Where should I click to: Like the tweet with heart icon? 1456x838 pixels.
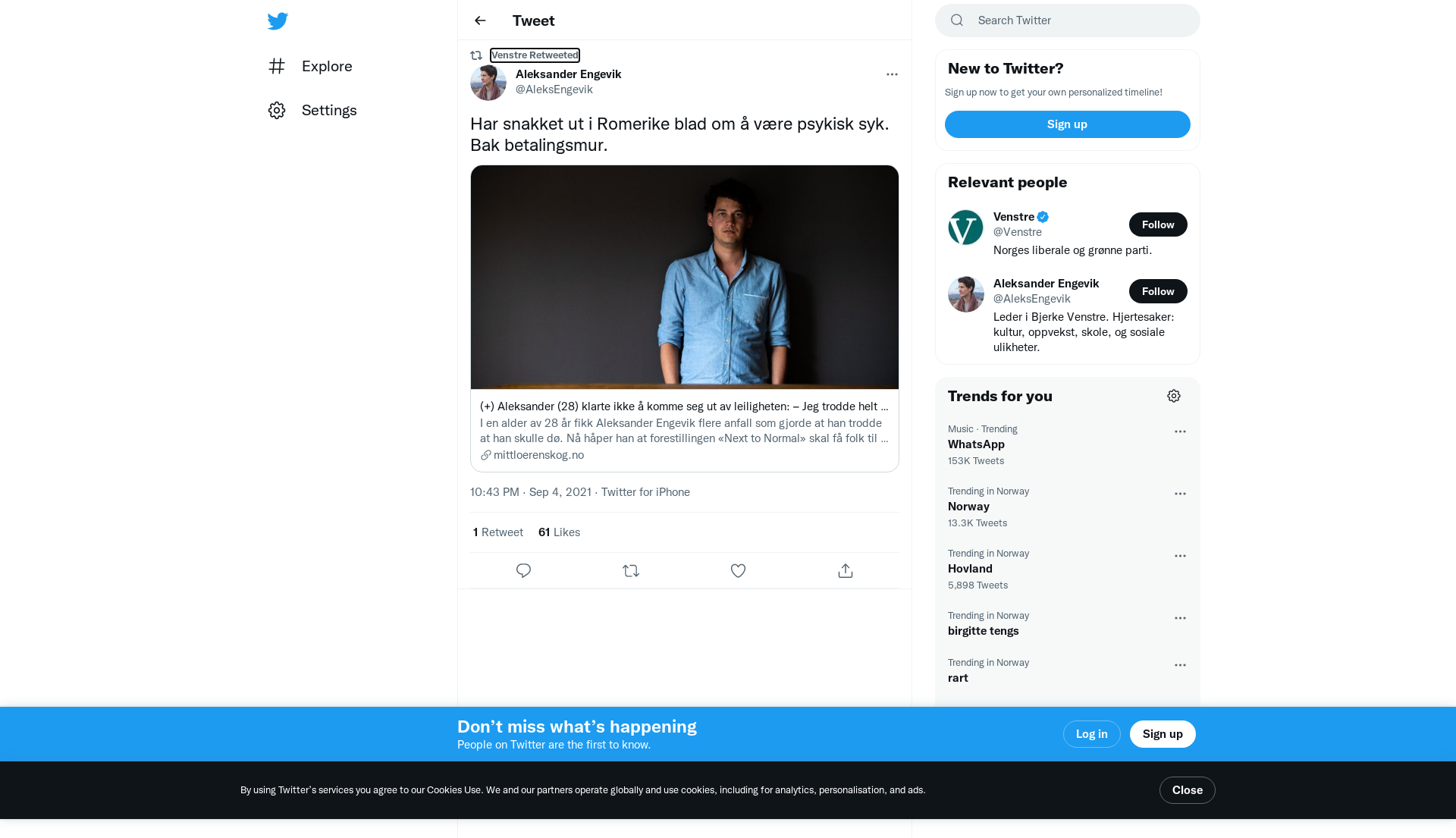click(x=738, y=570)
